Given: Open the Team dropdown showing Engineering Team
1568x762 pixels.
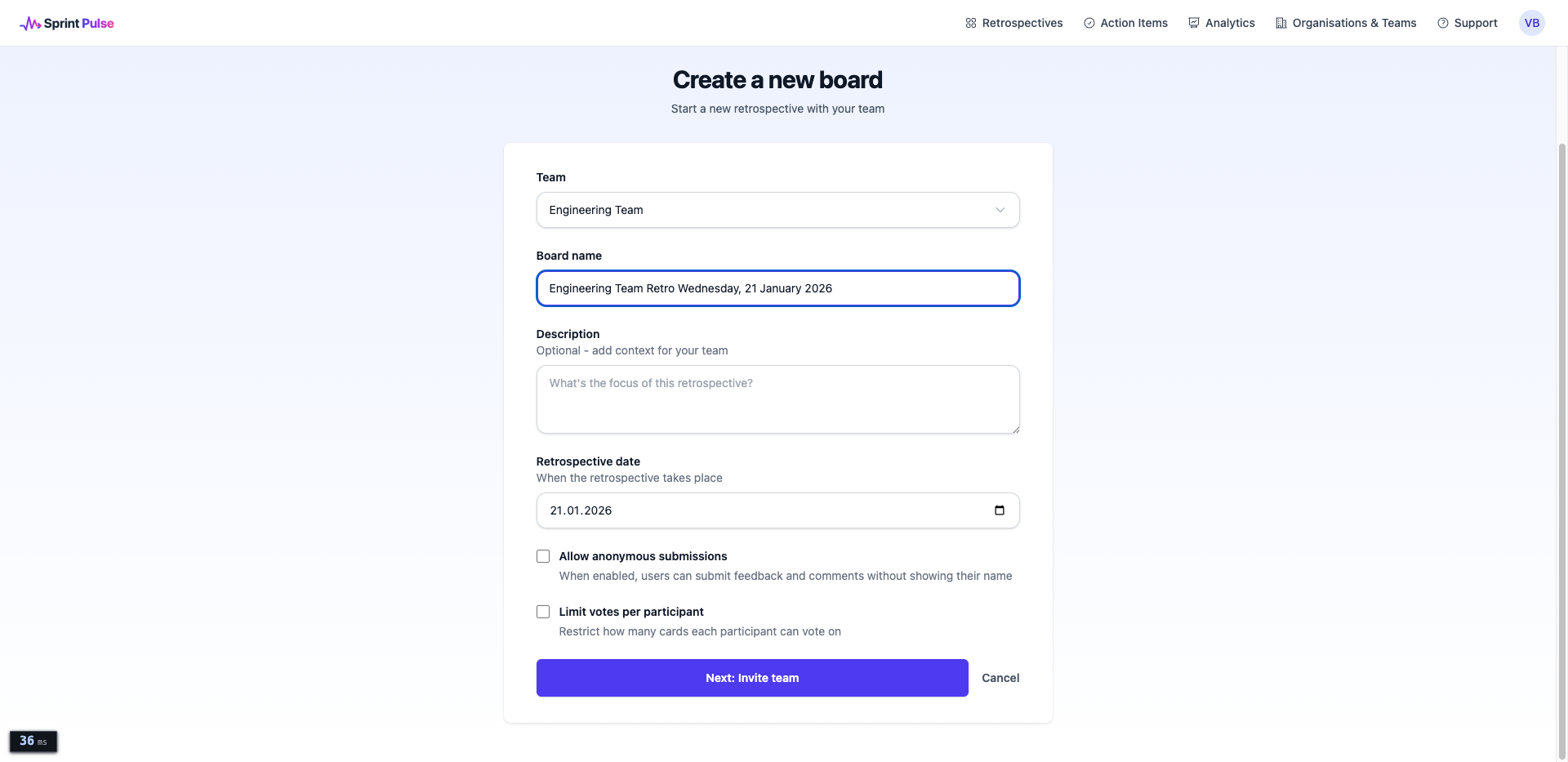Looking at the screenshot, I should click(777, 210).
